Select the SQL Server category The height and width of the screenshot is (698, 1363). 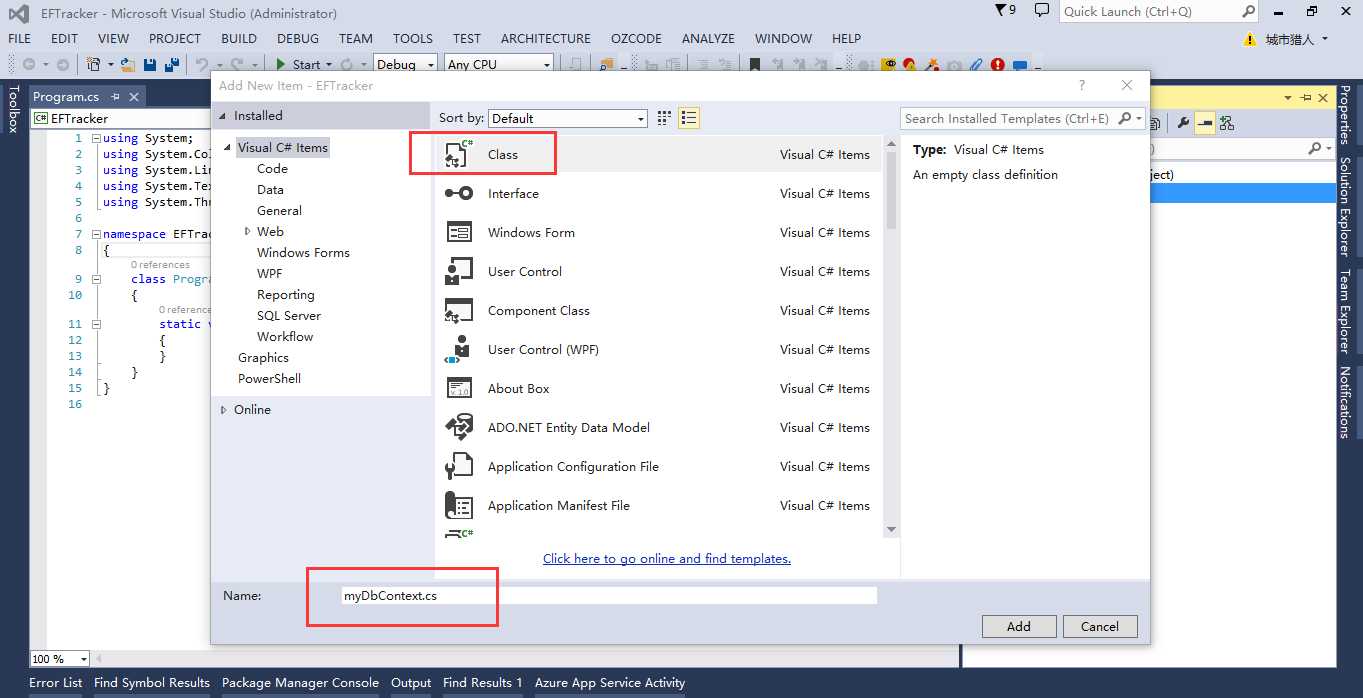tap(289, 315)
